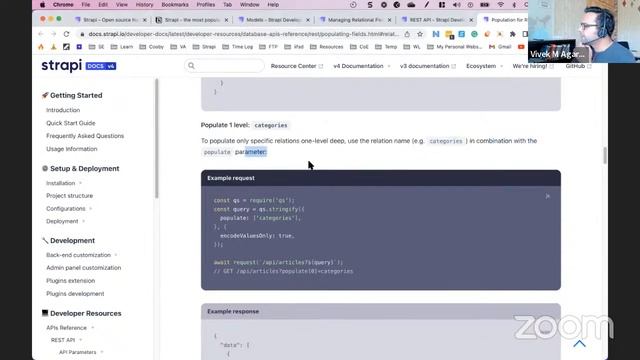Click the blue N extension icon
The height and width of the screenshot is (360, 640).
(436, 34)
